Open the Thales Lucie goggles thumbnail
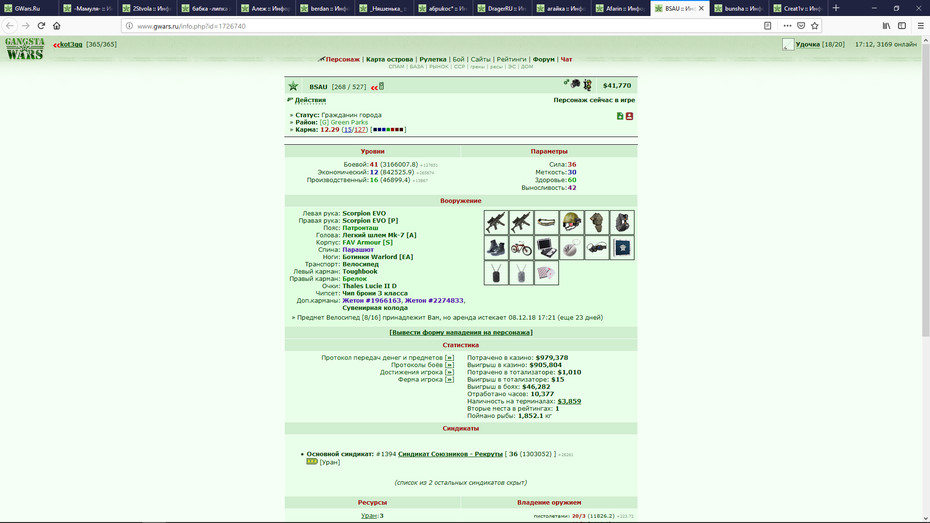 [x=597, y=248]
